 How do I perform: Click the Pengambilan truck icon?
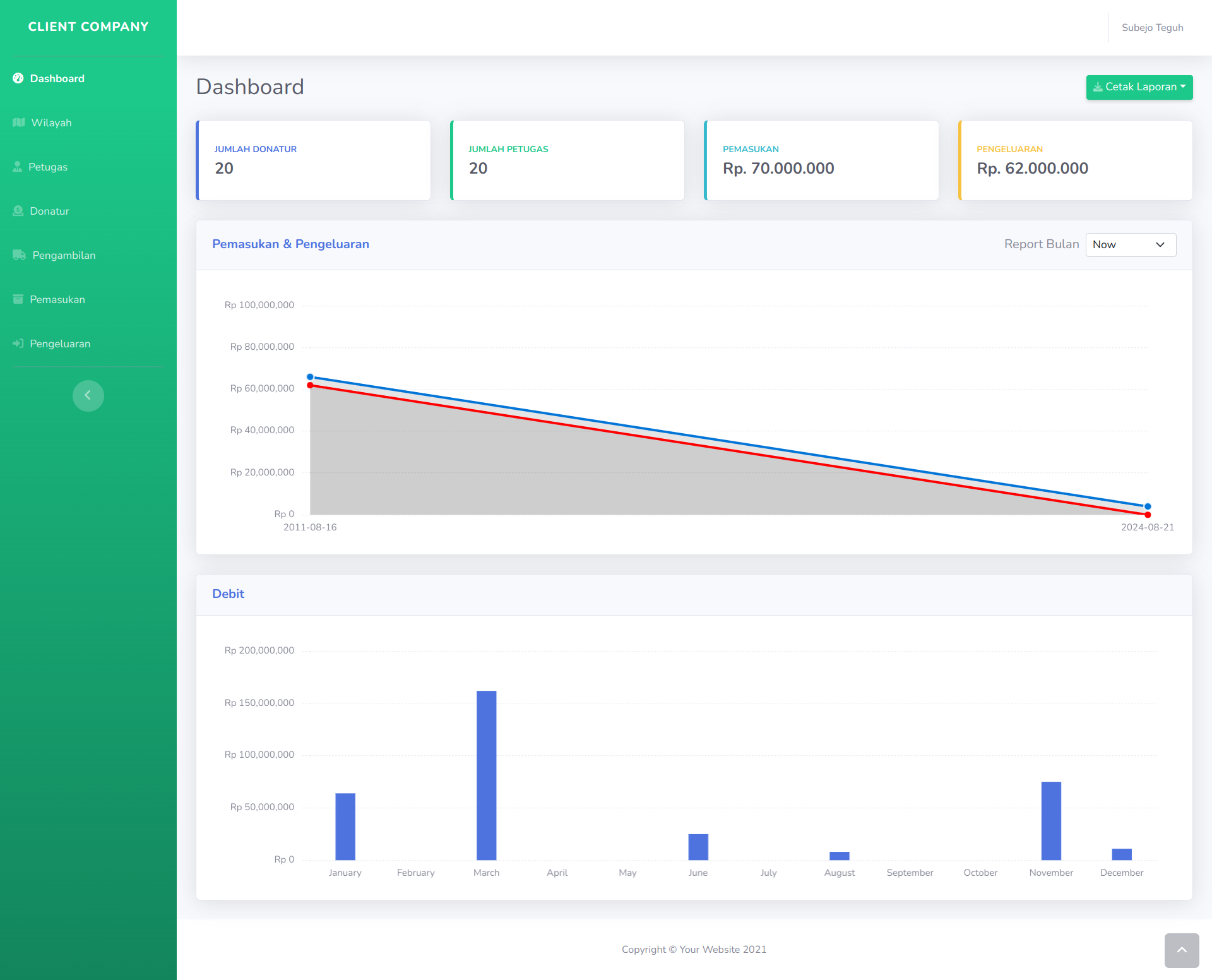point(20,255)
